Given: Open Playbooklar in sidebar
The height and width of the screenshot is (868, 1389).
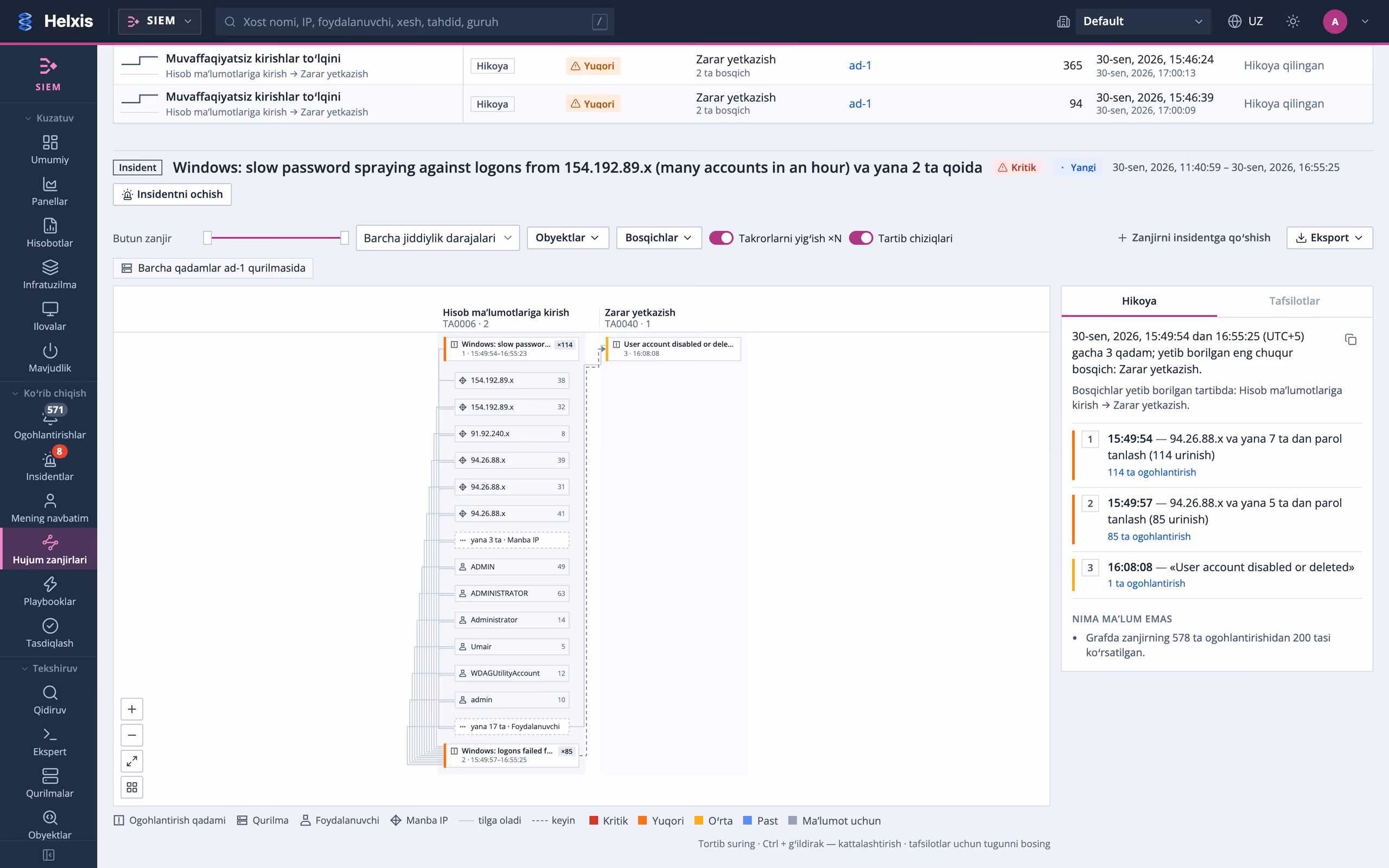Looking at the screenshot, I should coord(49,591).
